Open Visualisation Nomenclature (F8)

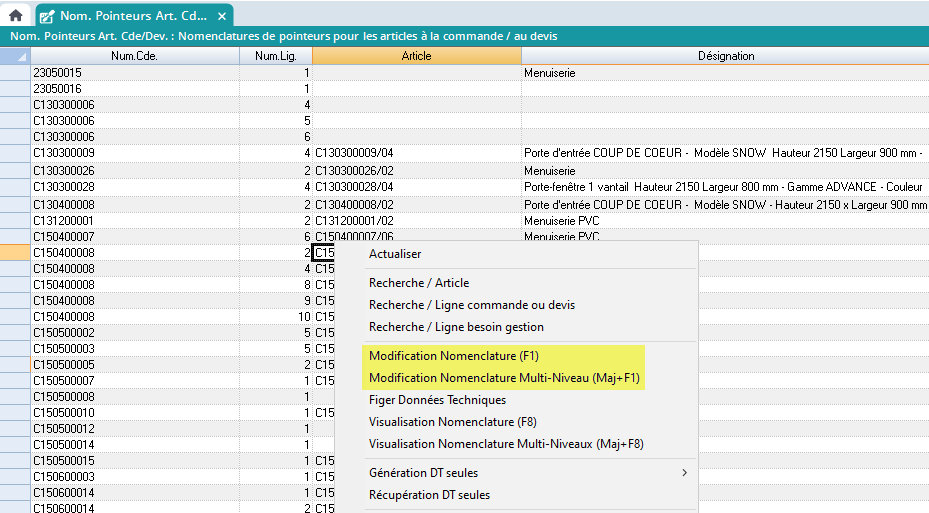(453, 422)
